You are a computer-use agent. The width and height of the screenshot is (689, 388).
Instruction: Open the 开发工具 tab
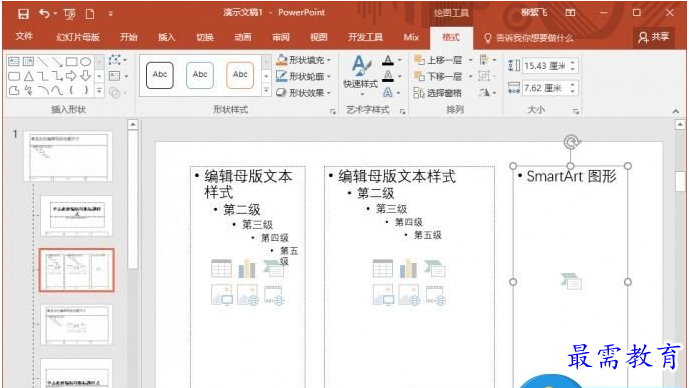tap(365, 37)
